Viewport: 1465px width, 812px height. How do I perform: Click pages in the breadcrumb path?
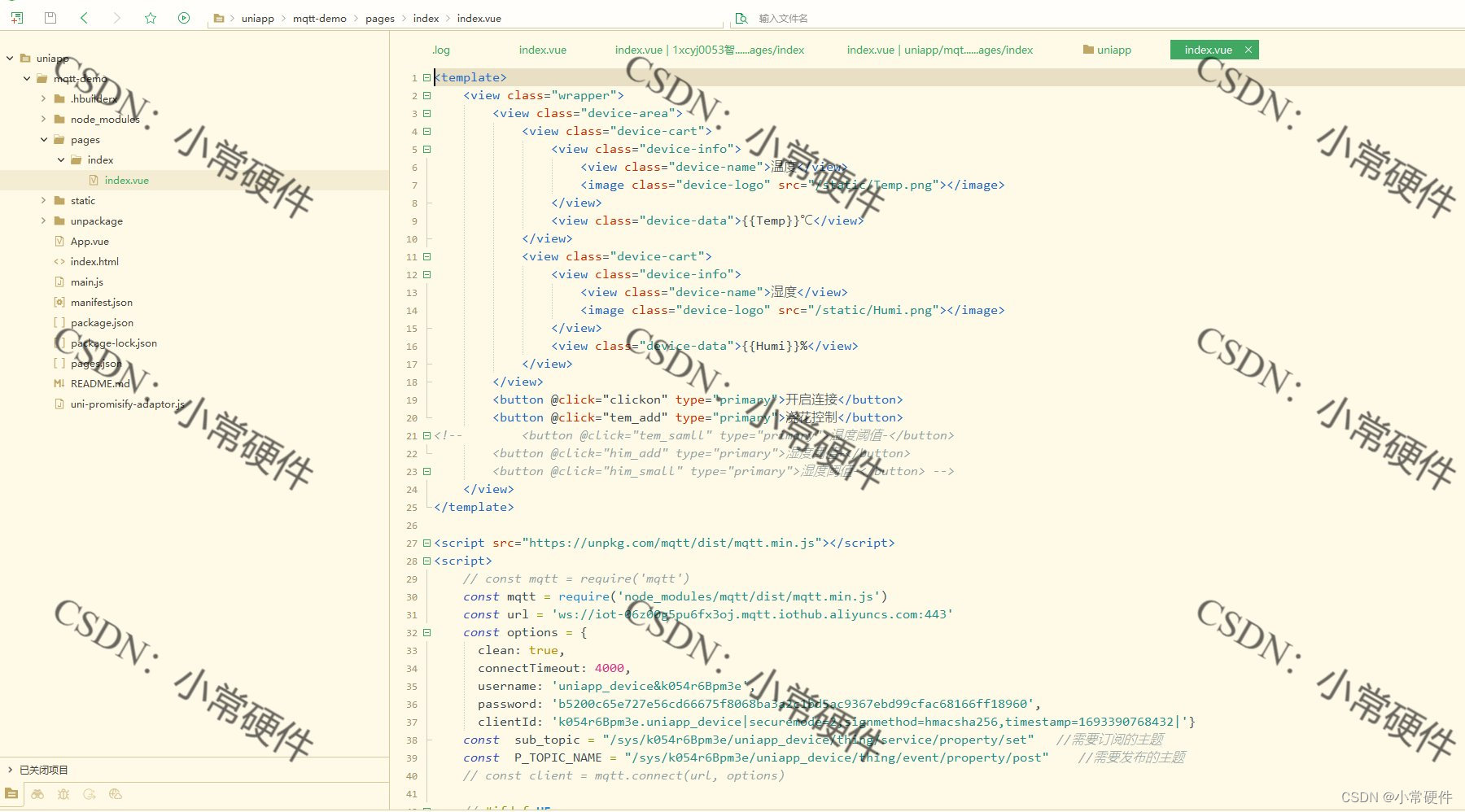tap(379, 18)
